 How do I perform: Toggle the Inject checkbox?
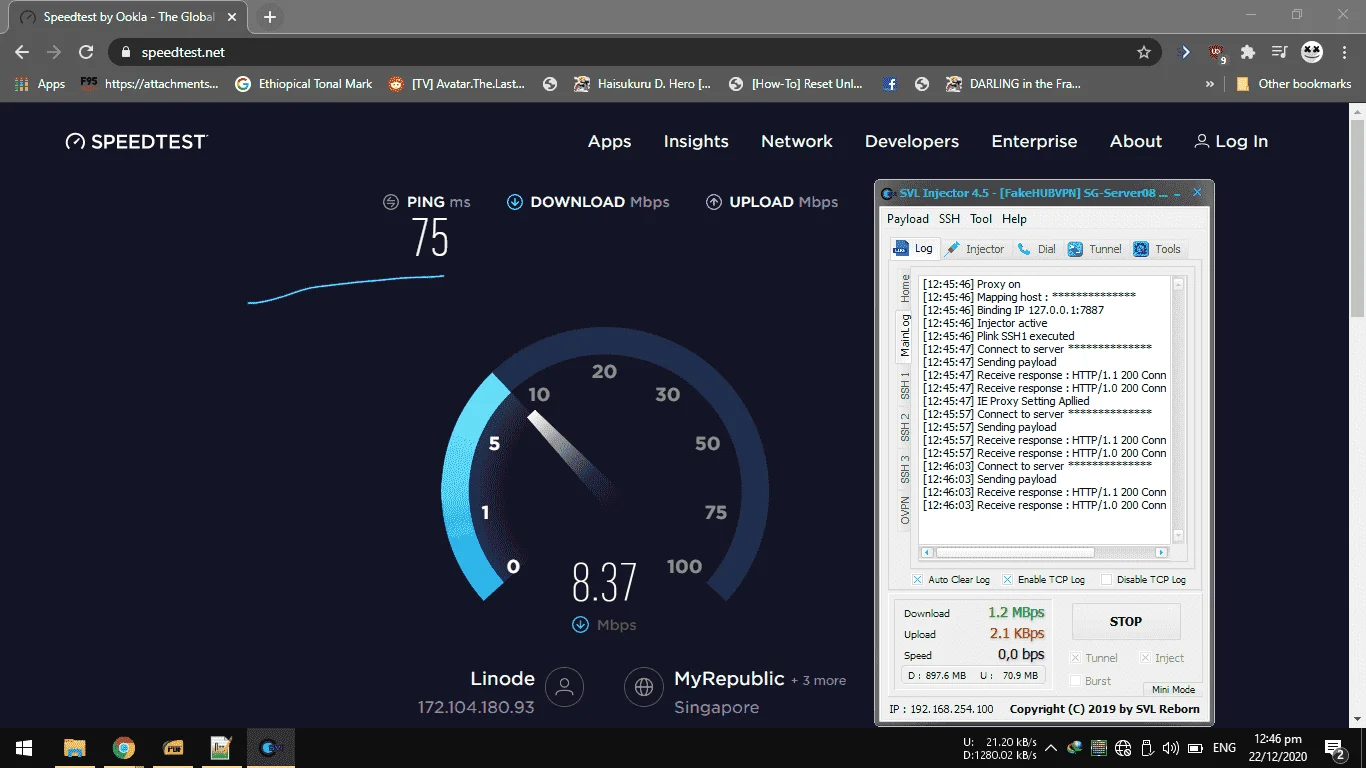(1146, 658)
